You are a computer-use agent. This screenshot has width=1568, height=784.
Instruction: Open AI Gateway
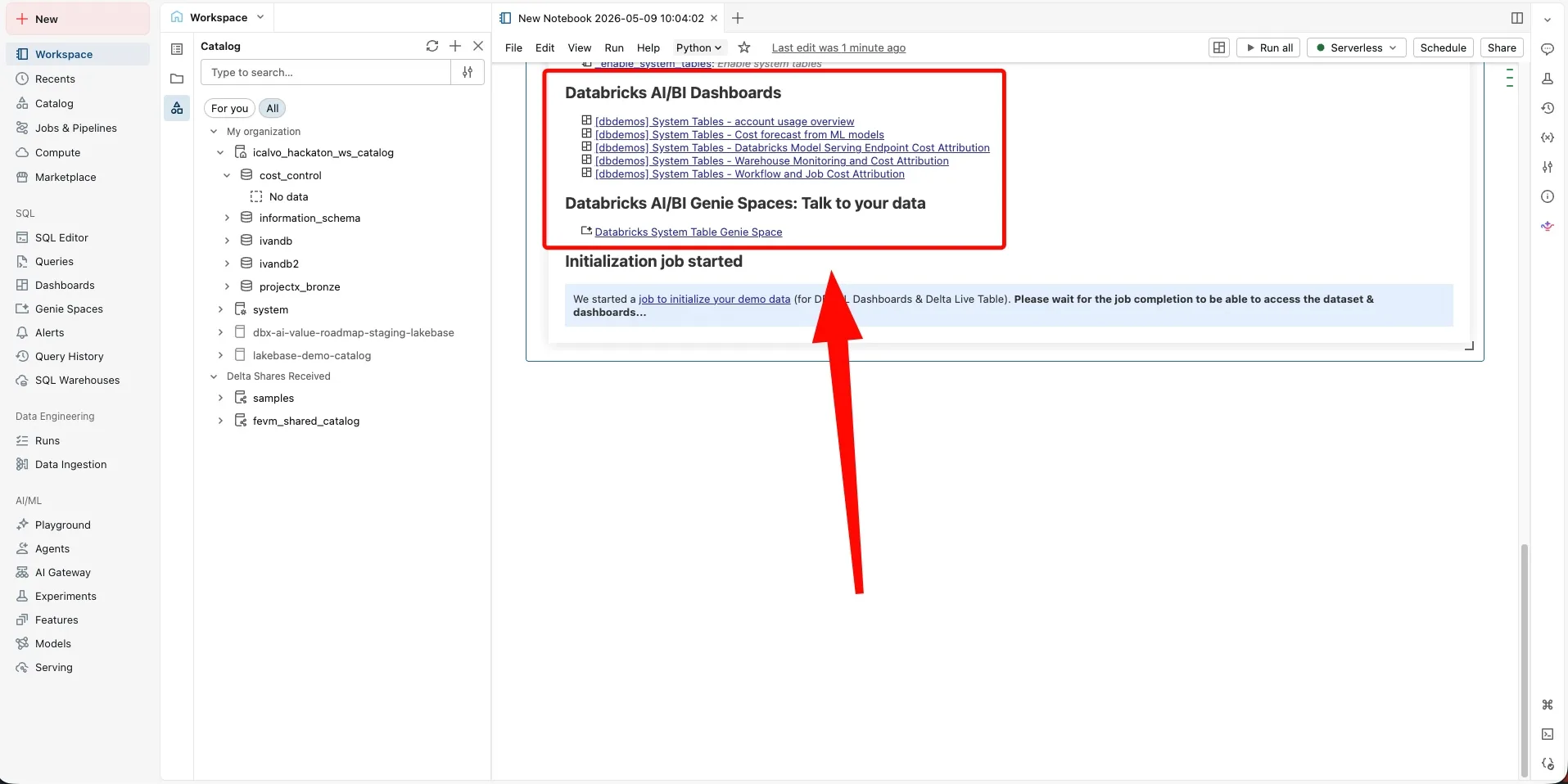coord(77,572)
